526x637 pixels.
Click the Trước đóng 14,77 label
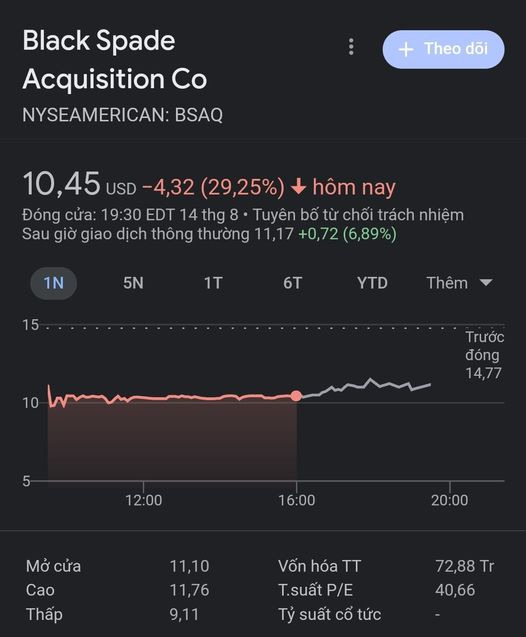[485, 355]
